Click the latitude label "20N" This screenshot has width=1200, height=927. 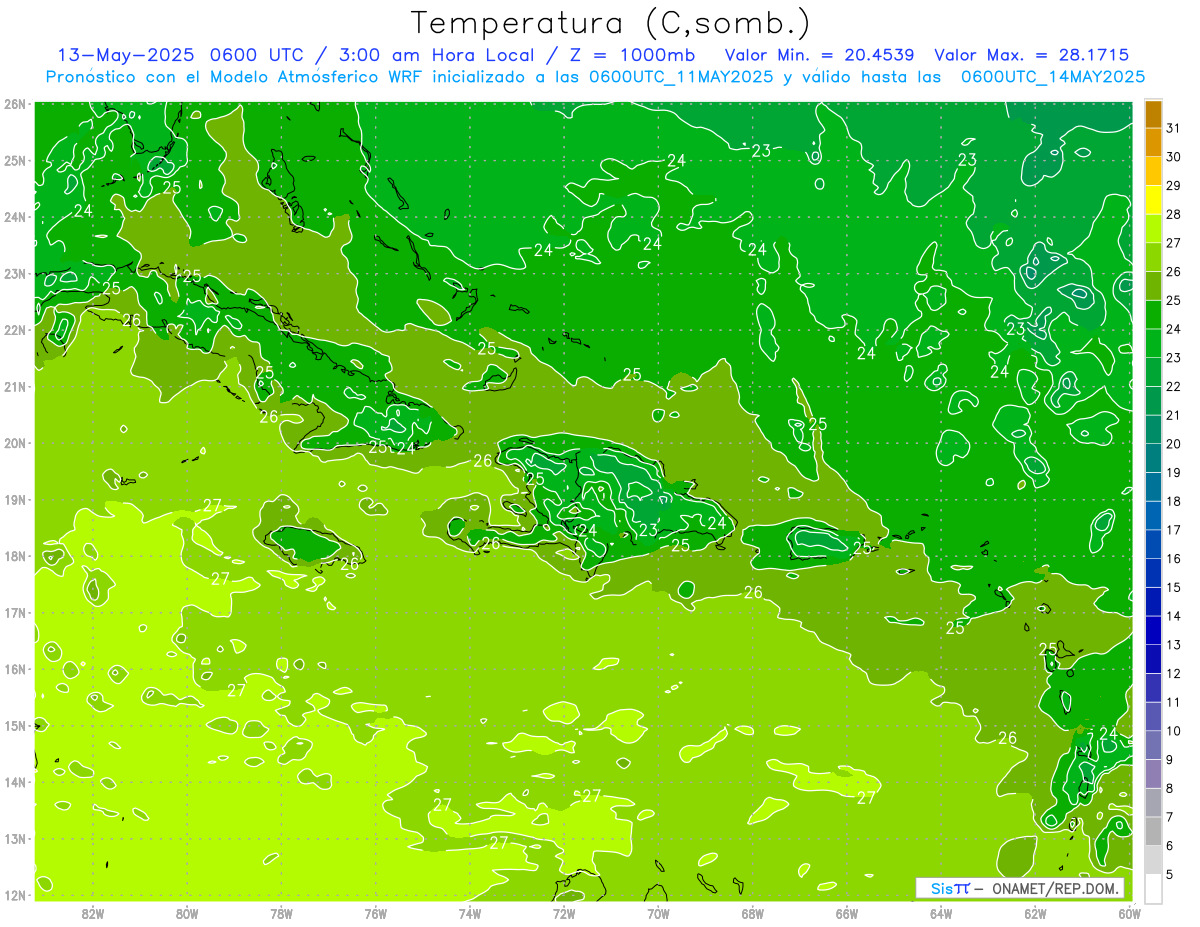[15, 443]
